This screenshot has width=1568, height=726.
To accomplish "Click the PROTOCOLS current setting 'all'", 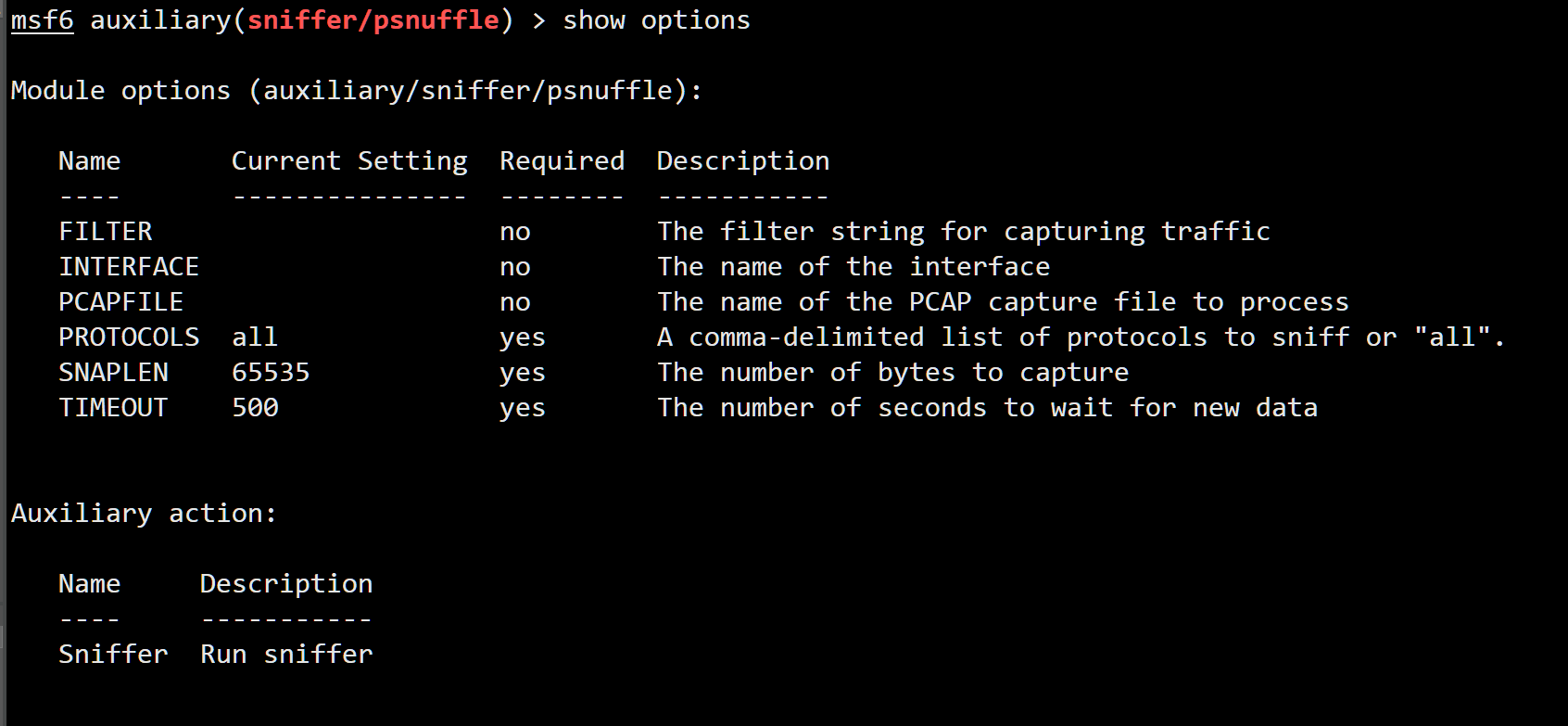I will click(255, 338).
